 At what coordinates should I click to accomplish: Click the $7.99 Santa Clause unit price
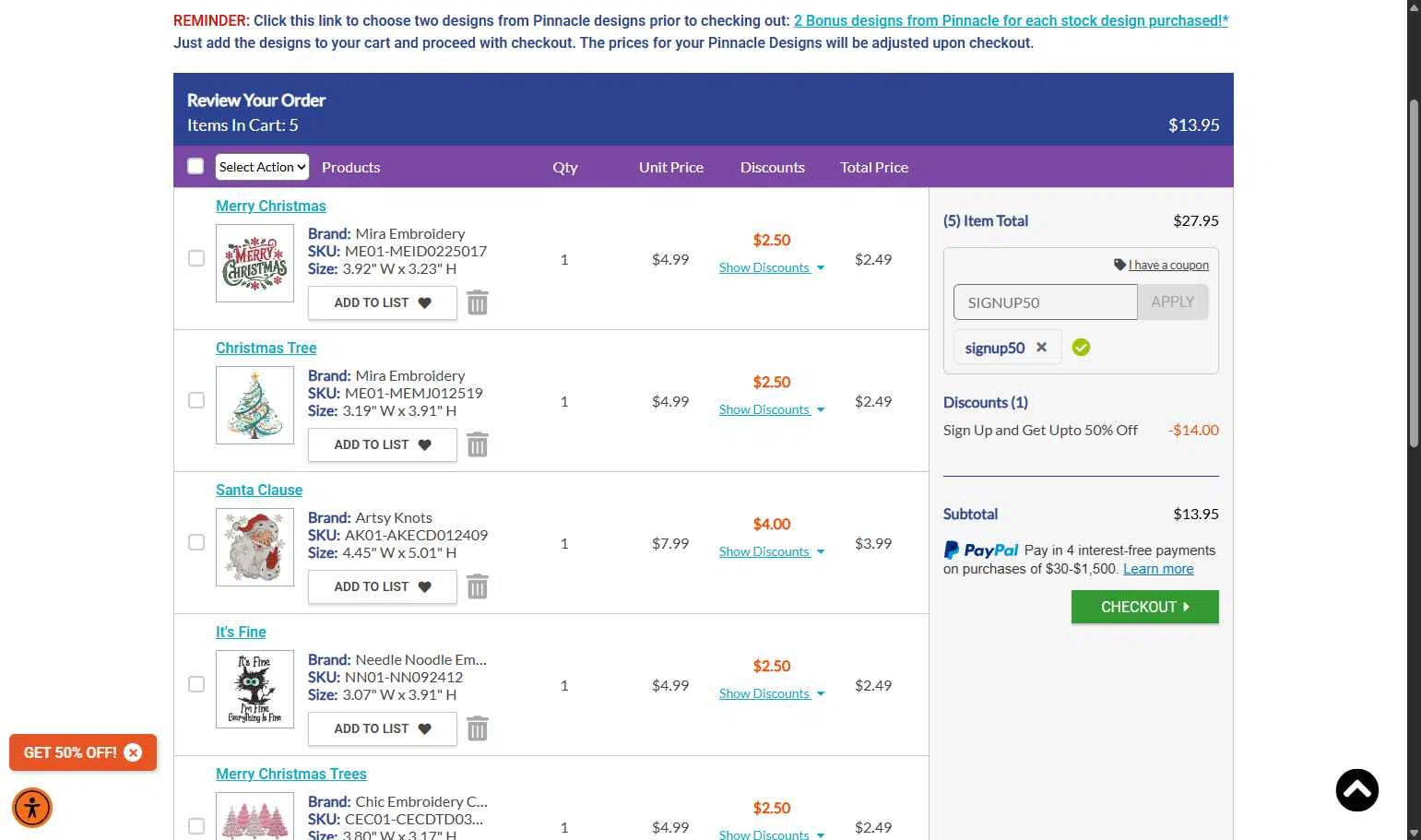(x=670, y=543)
